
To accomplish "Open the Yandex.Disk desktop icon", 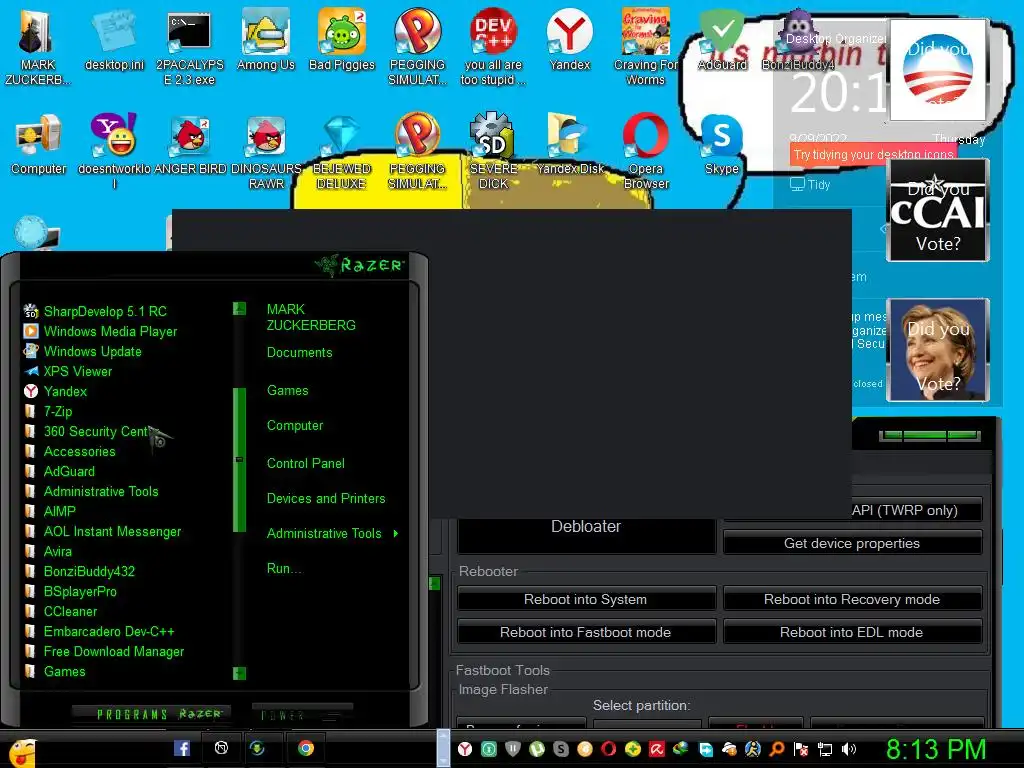I will (569, 144).
